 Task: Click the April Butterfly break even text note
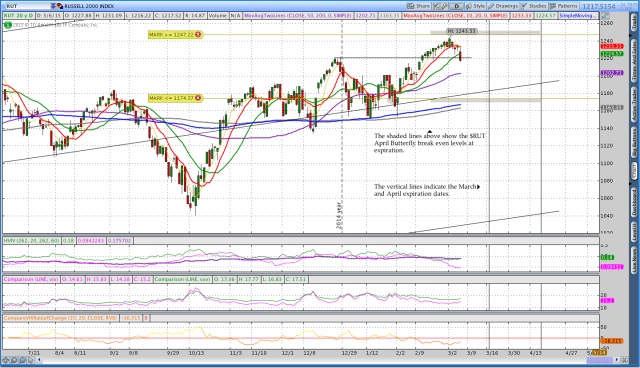tap(430, 143)
